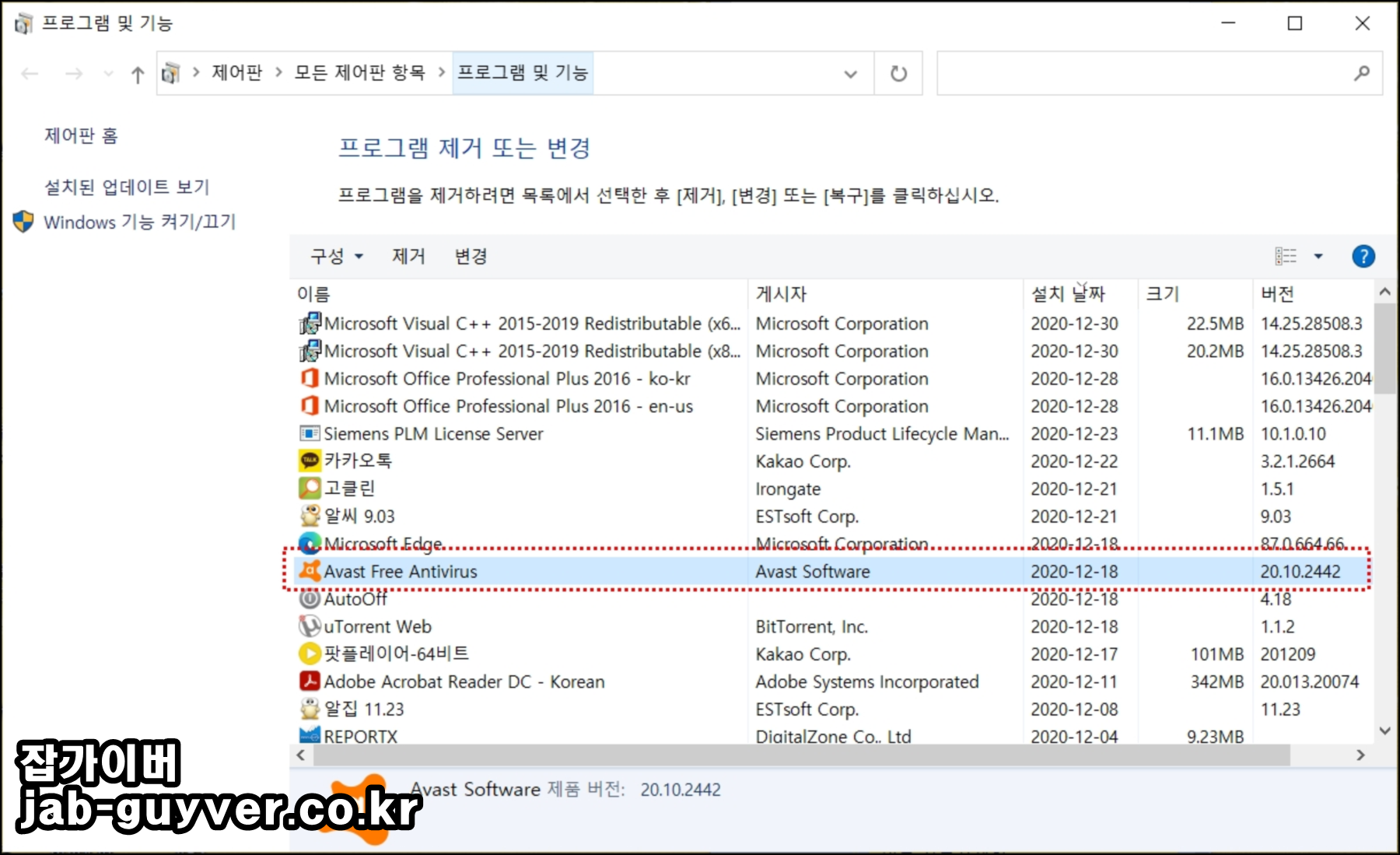The height and width of the screenshot is (855, 1400).
Task: Select 모든 제어판 항목 breadcrumb
Action: click(359, 72)
